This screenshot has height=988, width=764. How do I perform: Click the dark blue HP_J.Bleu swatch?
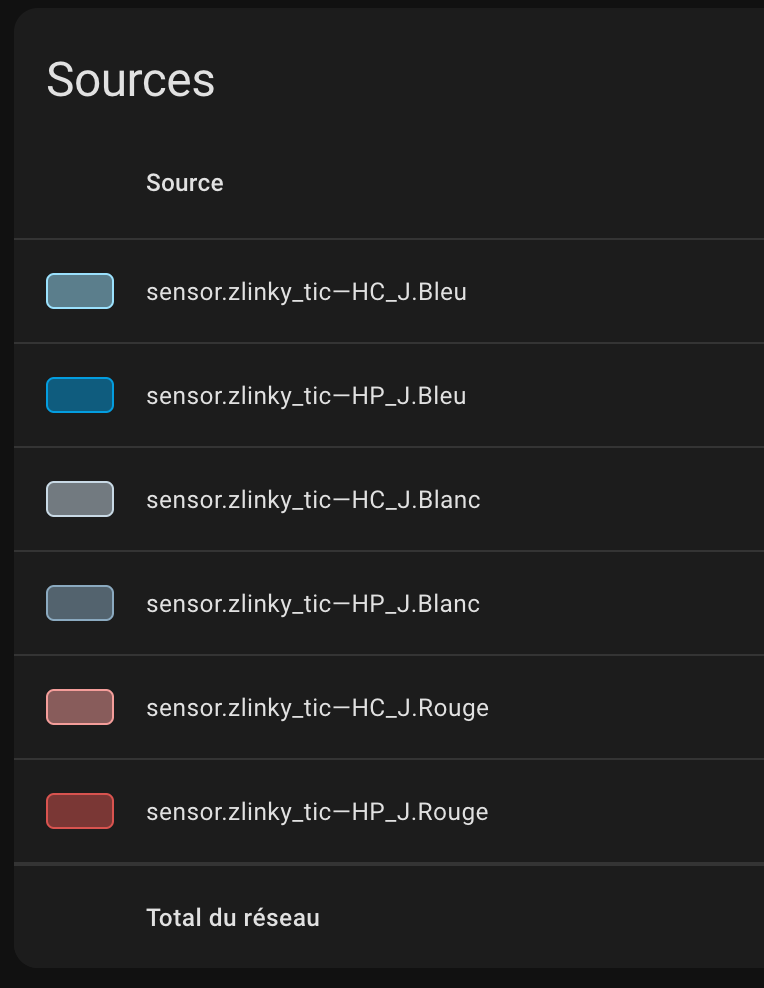coord(80,395)
